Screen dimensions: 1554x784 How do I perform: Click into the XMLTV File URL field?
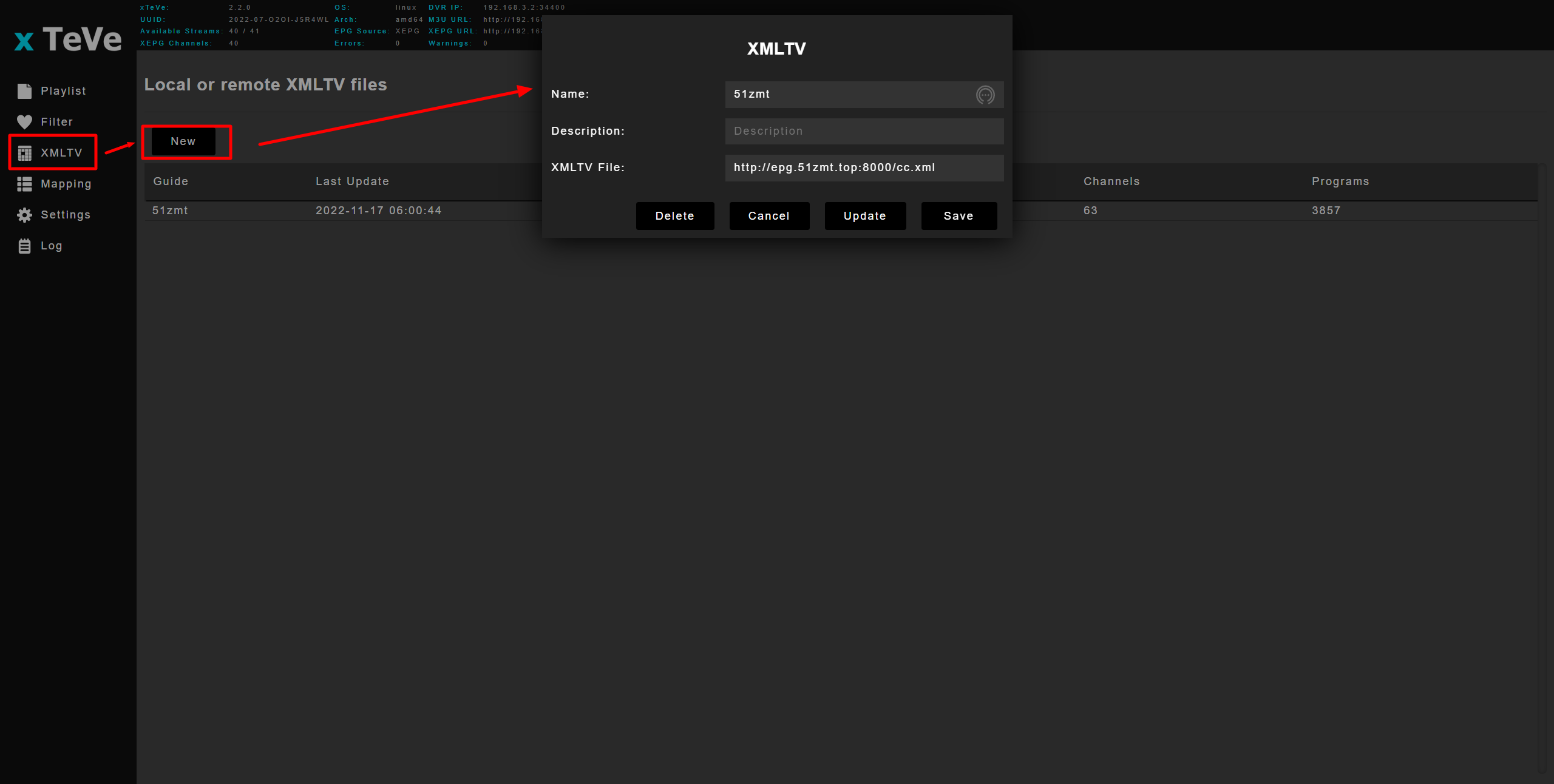point(863,167)
